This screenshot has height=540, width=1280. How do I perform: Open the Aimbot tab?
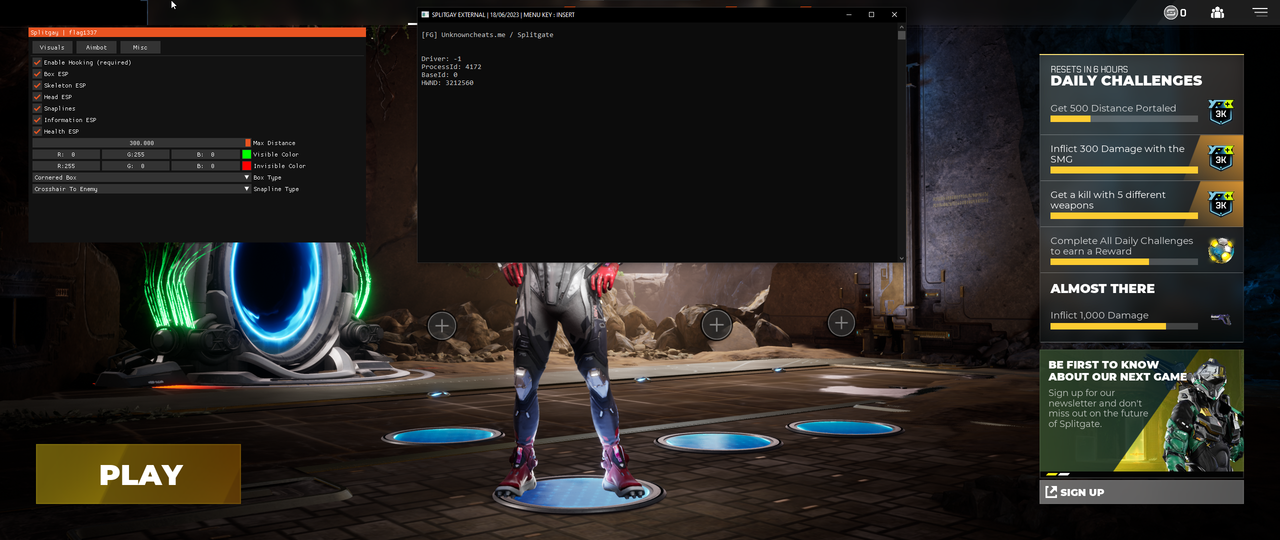coord(96,47)
